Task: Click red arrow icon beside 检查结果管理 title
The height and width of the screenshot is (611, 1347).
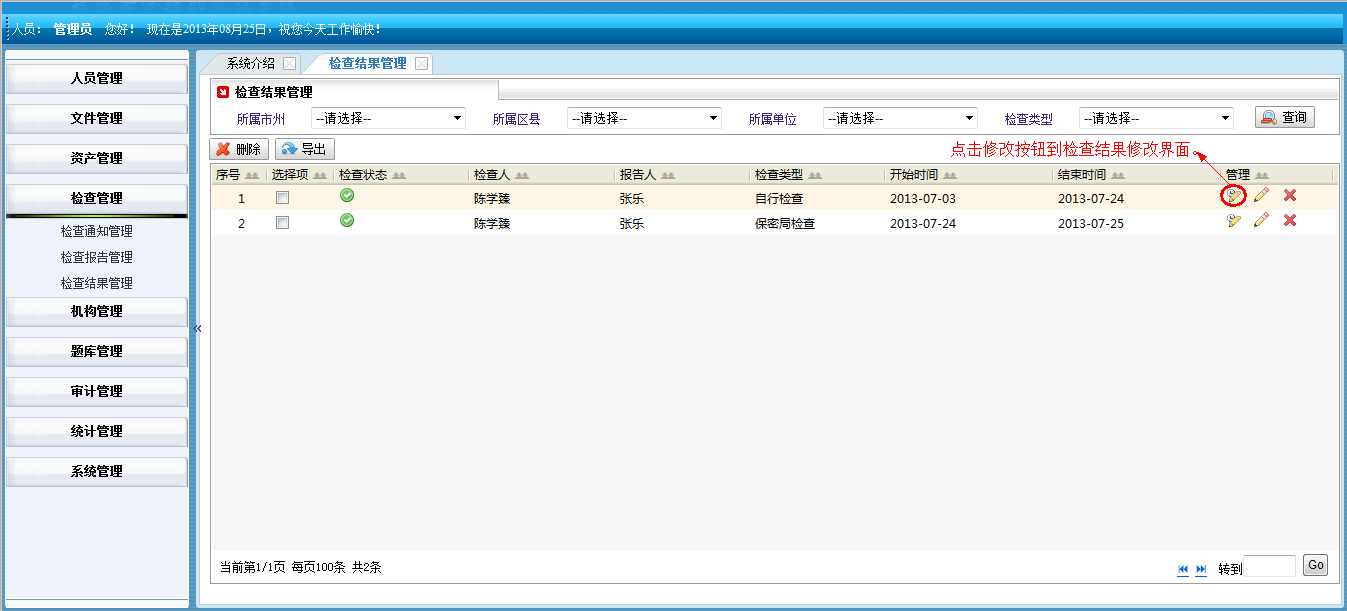Action: click(223, 92)
